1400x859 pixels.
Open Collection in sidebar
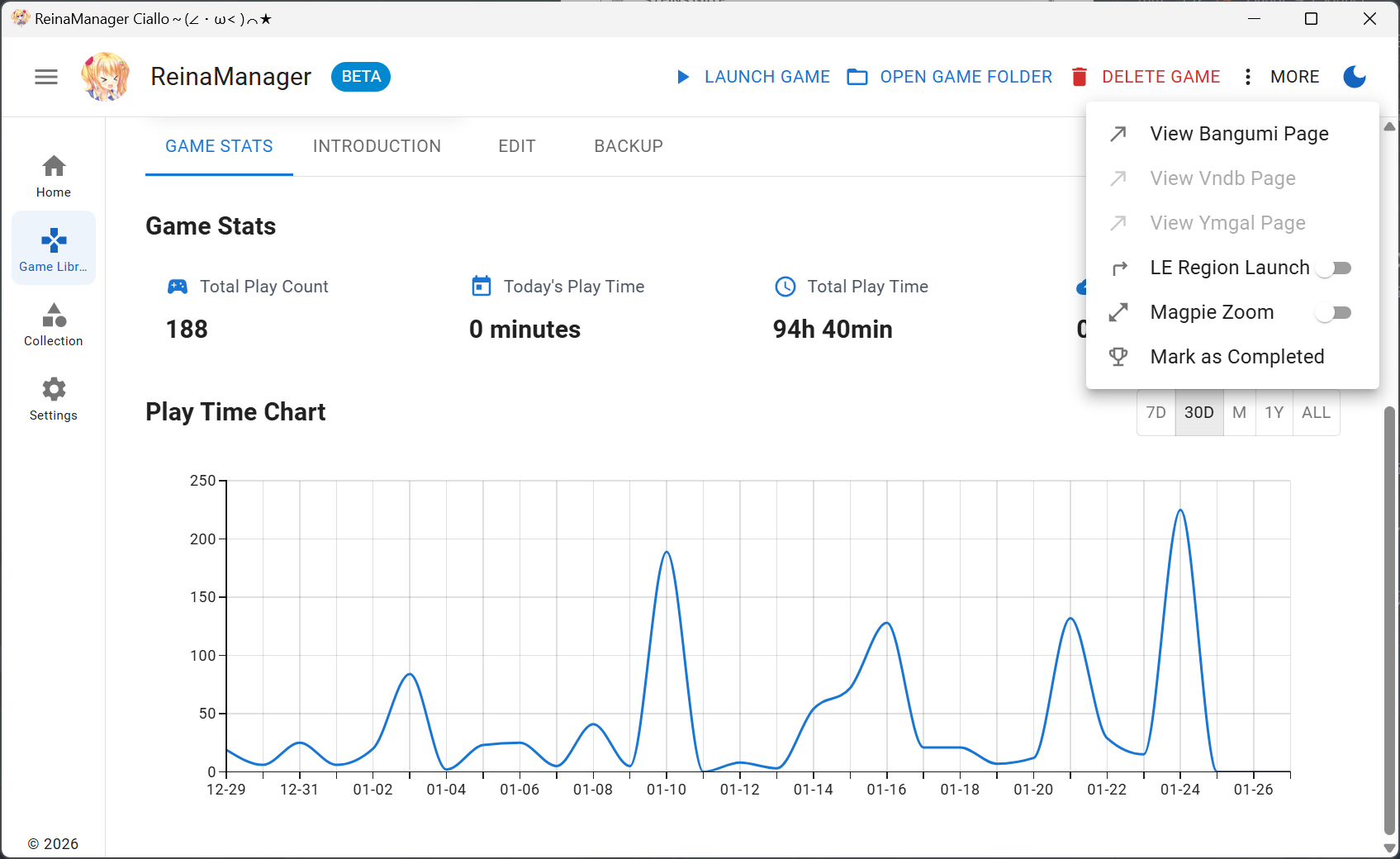click(x=54, y=324)
